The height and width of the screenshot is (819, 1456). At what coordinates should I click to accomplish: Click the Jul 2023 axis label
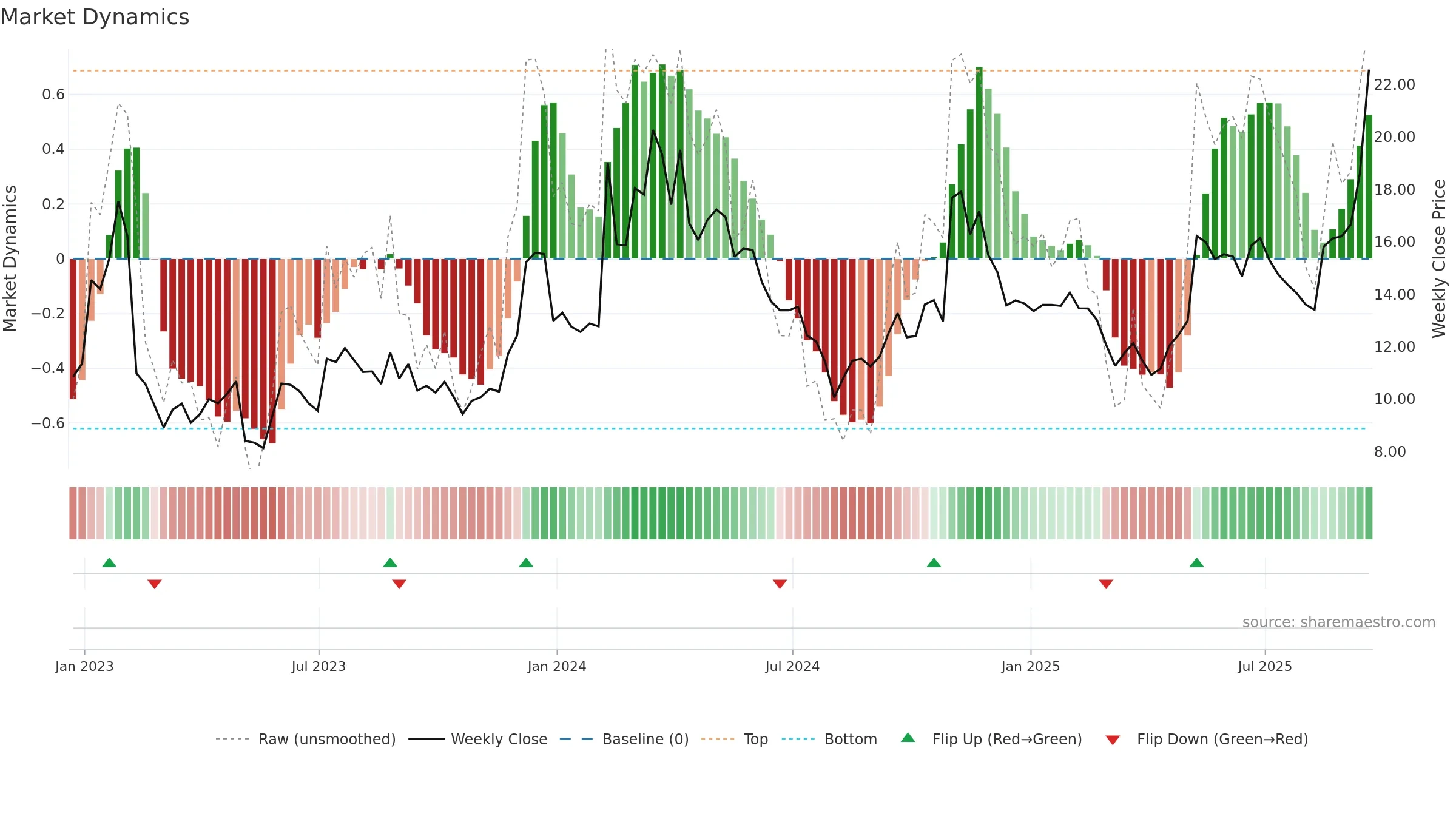318,666
